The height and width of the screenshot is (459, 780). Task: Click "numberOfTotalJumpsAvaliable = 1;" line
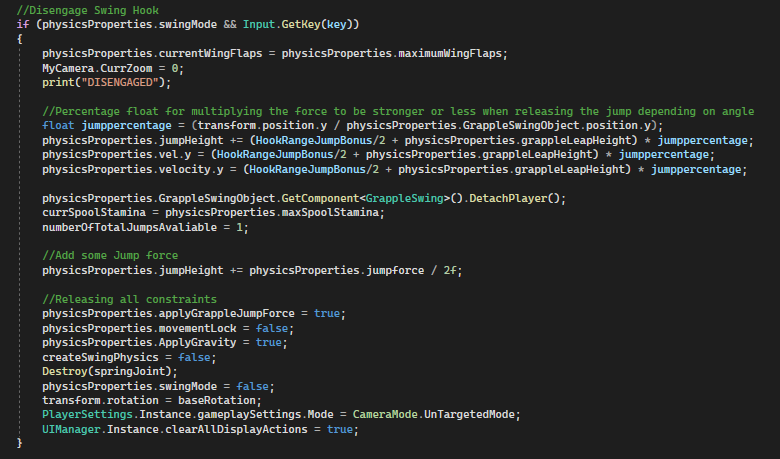click(145, 227)
